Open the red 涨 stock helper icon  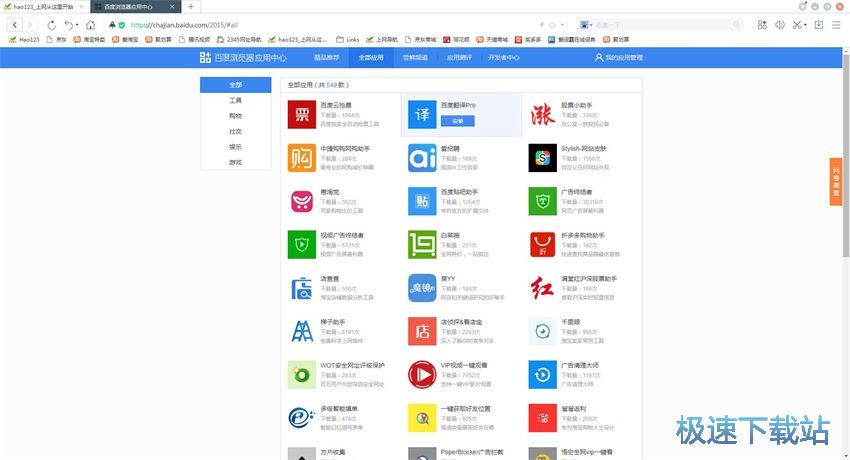click(543, 114)
